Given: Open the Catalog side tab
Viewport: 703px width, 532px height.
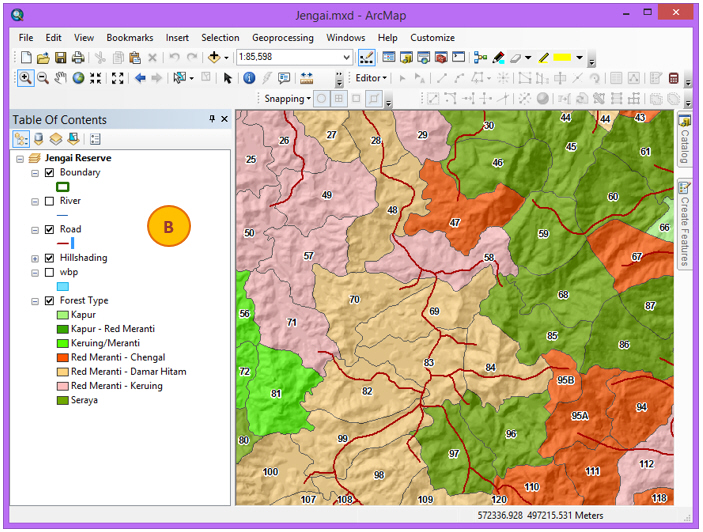Looking at the screenshot, I should coord(684,139).
